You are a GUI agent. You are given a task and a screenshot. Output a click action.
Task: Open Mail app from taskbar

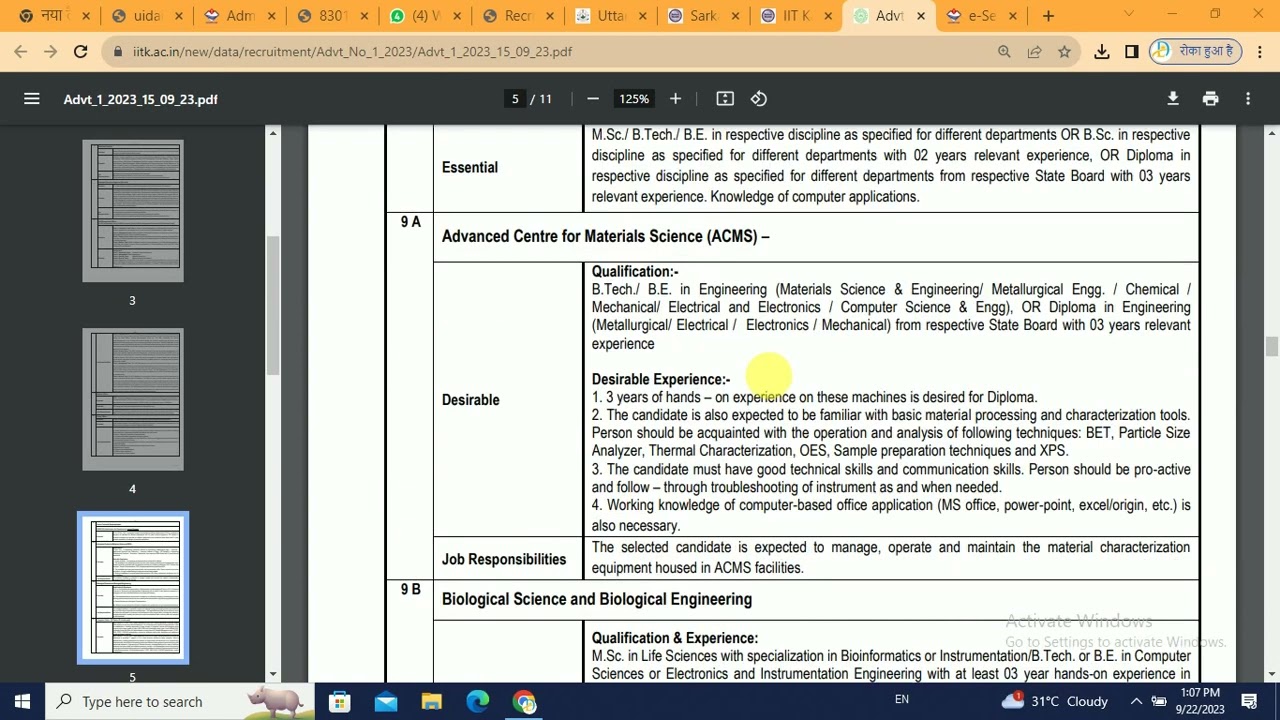[x=386, y=702]
